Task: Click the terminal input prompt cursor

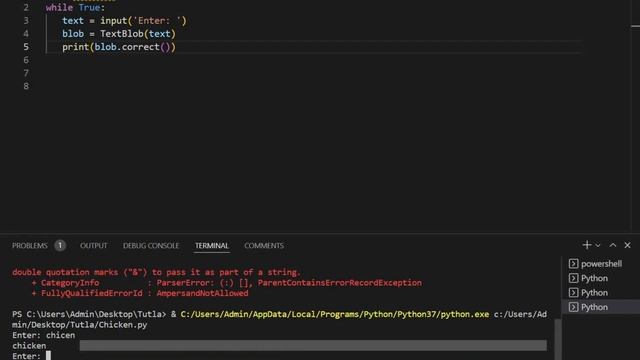Action: click(48, 356)
